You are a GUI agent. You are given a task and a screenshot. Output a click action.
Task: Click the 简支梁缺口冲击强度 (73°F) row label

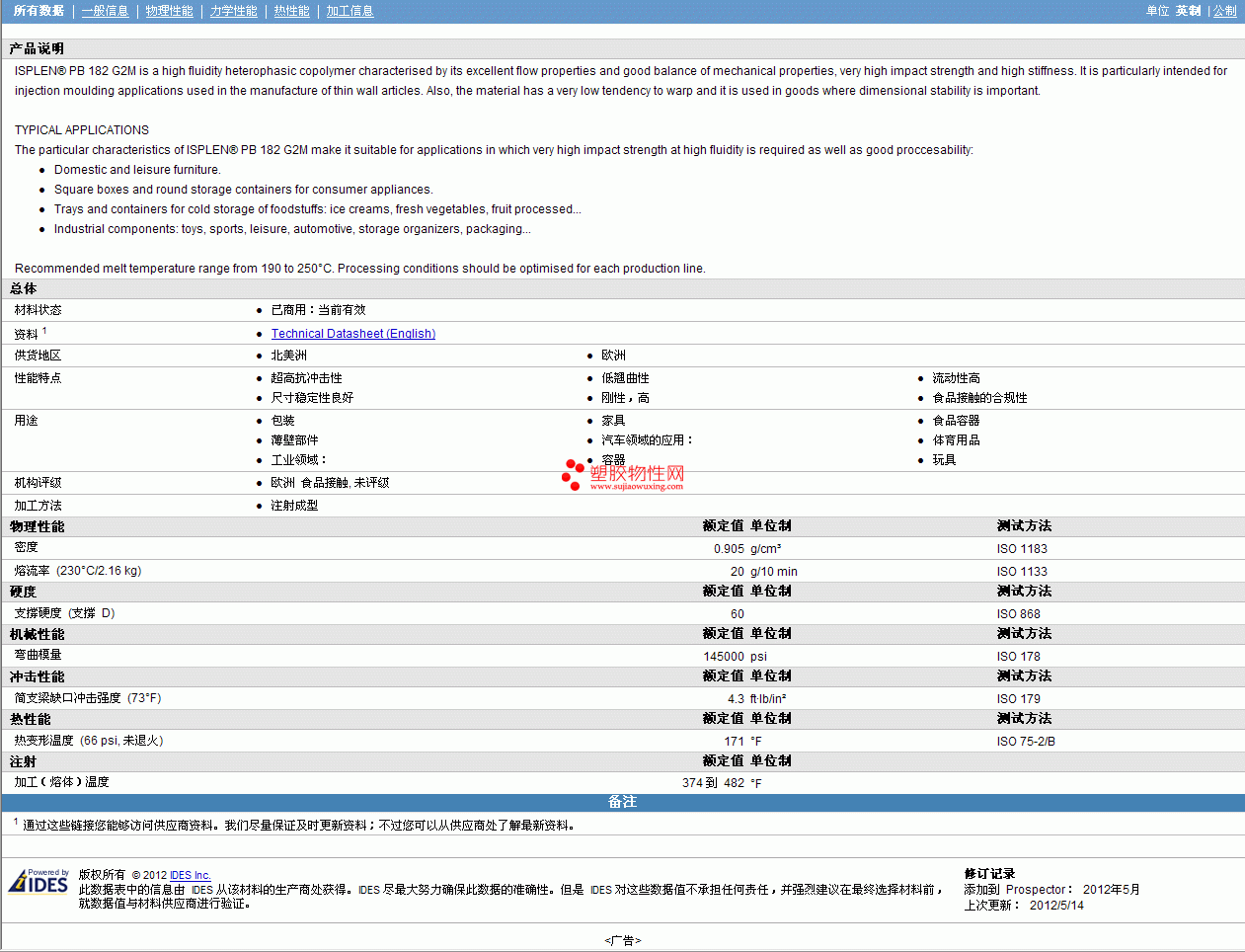(88, 698)
